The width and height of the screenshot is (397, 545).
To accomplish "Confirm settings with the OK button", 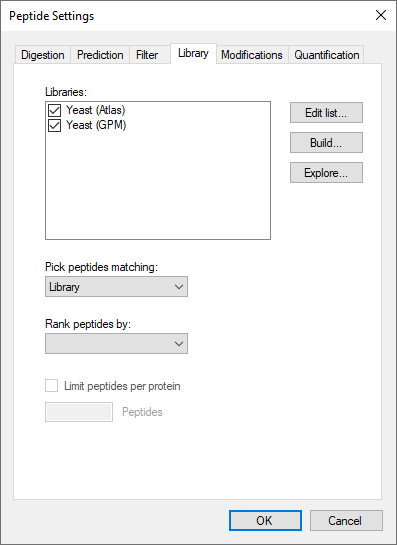I will 265,520.
